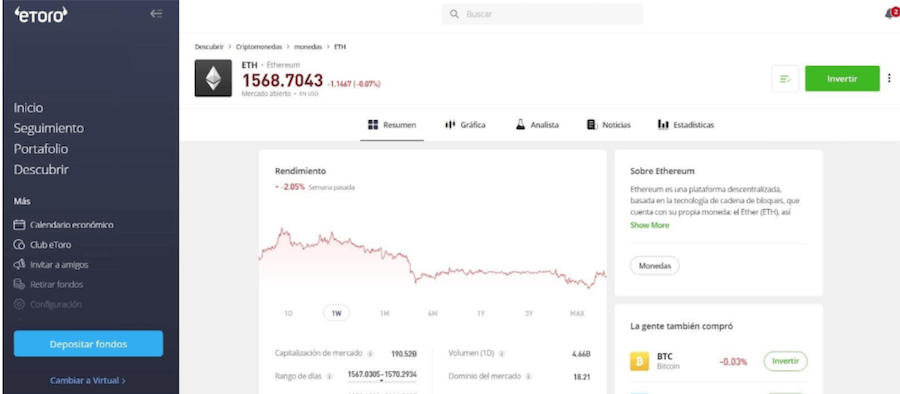The image size is (900, 394).
Task: Click the Estadísticas bar chart icon
Action: [x=663, y=125]
